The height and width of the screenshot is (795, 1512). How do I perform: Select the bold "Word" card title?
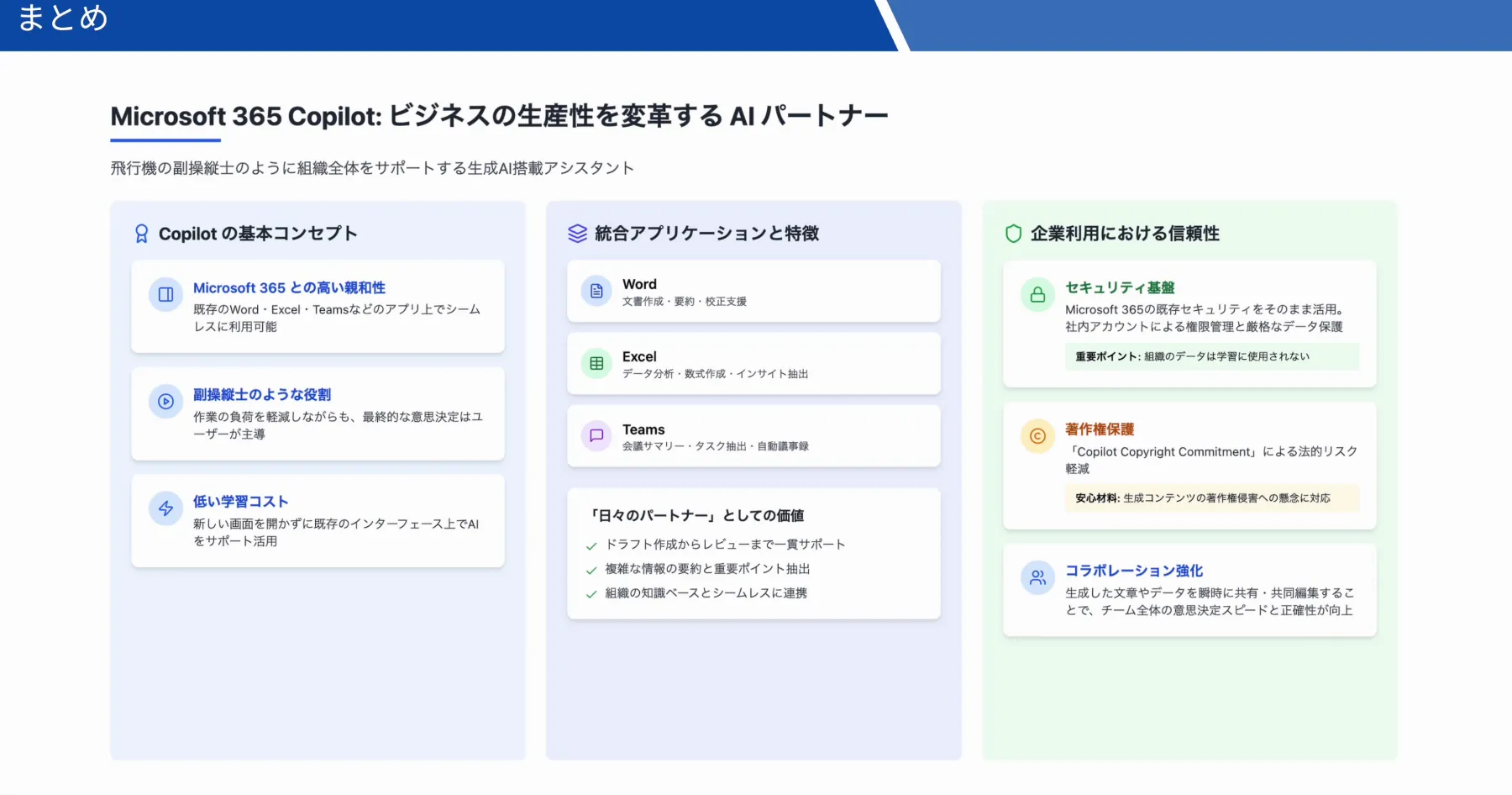coord(639,284)
